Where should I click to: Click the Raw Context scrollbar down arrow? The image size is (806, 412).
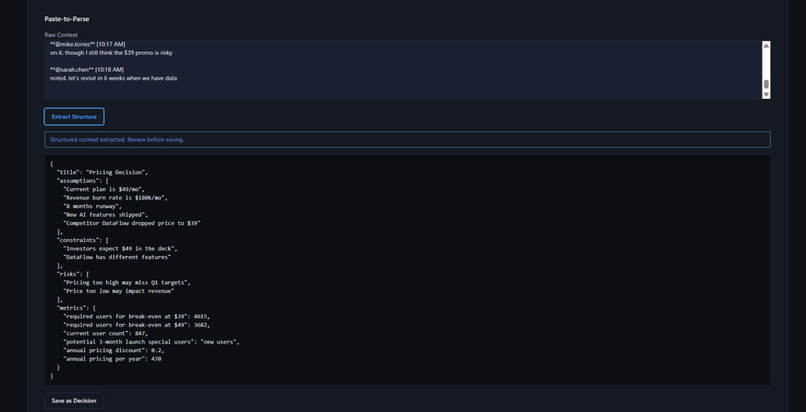tap(766, 95)
